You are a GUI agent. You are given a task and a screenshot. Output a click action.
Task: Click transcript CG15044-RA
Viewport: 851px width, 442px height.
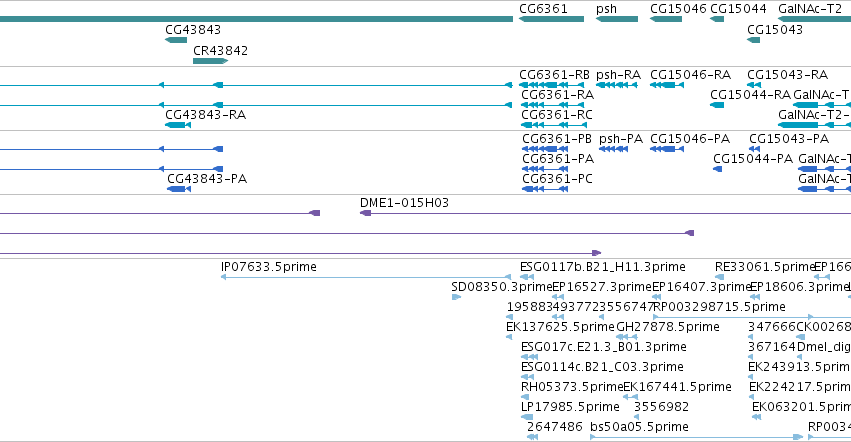(751, 95)
